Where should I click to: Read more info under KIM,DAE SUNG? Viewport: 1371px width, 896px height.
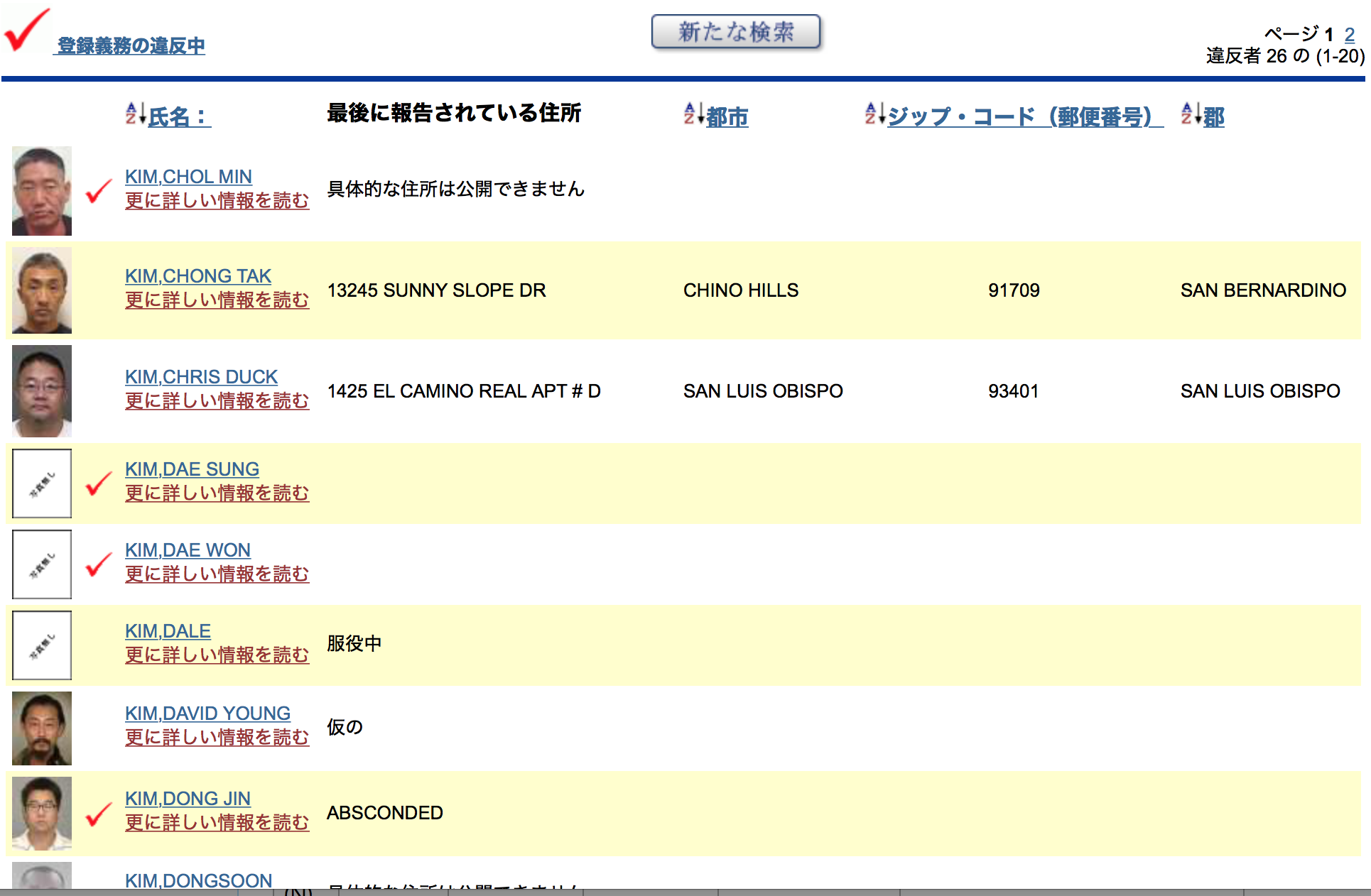(217, 493)
